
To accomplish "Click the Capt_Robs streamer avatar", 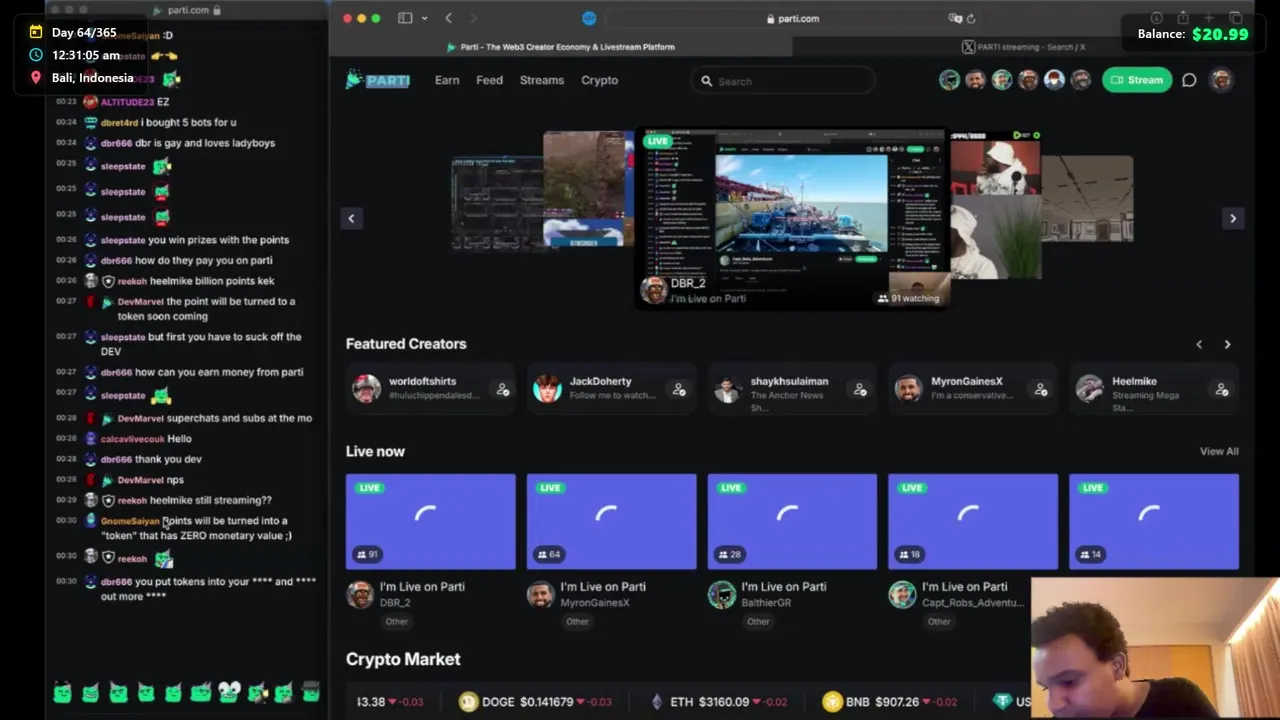I will point(902,594).
